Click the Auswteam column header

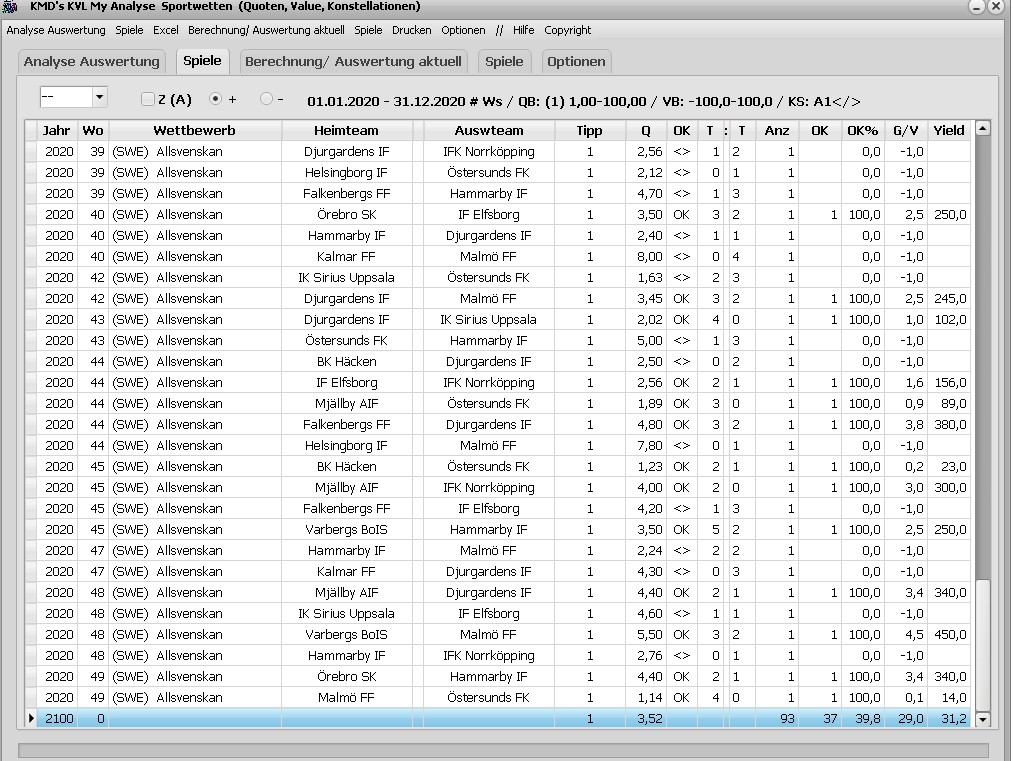tap(489, 130)
